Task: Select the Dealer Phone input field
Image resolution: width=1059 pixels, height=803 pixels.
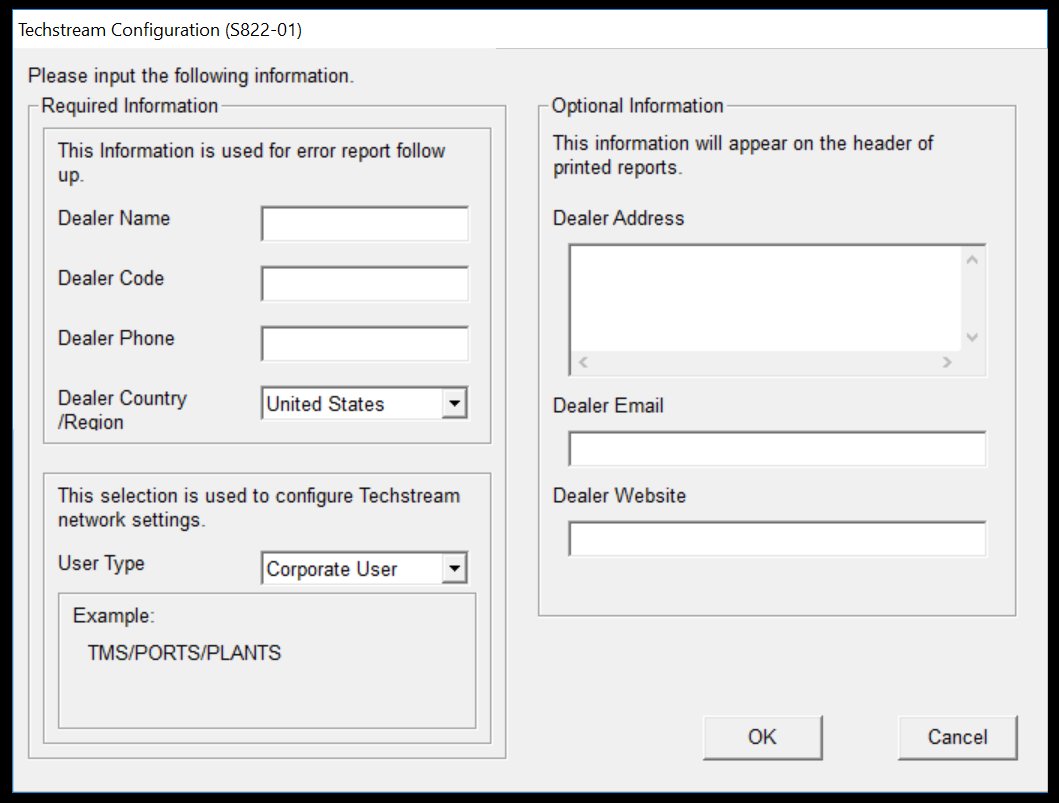Action: (365, 344)
